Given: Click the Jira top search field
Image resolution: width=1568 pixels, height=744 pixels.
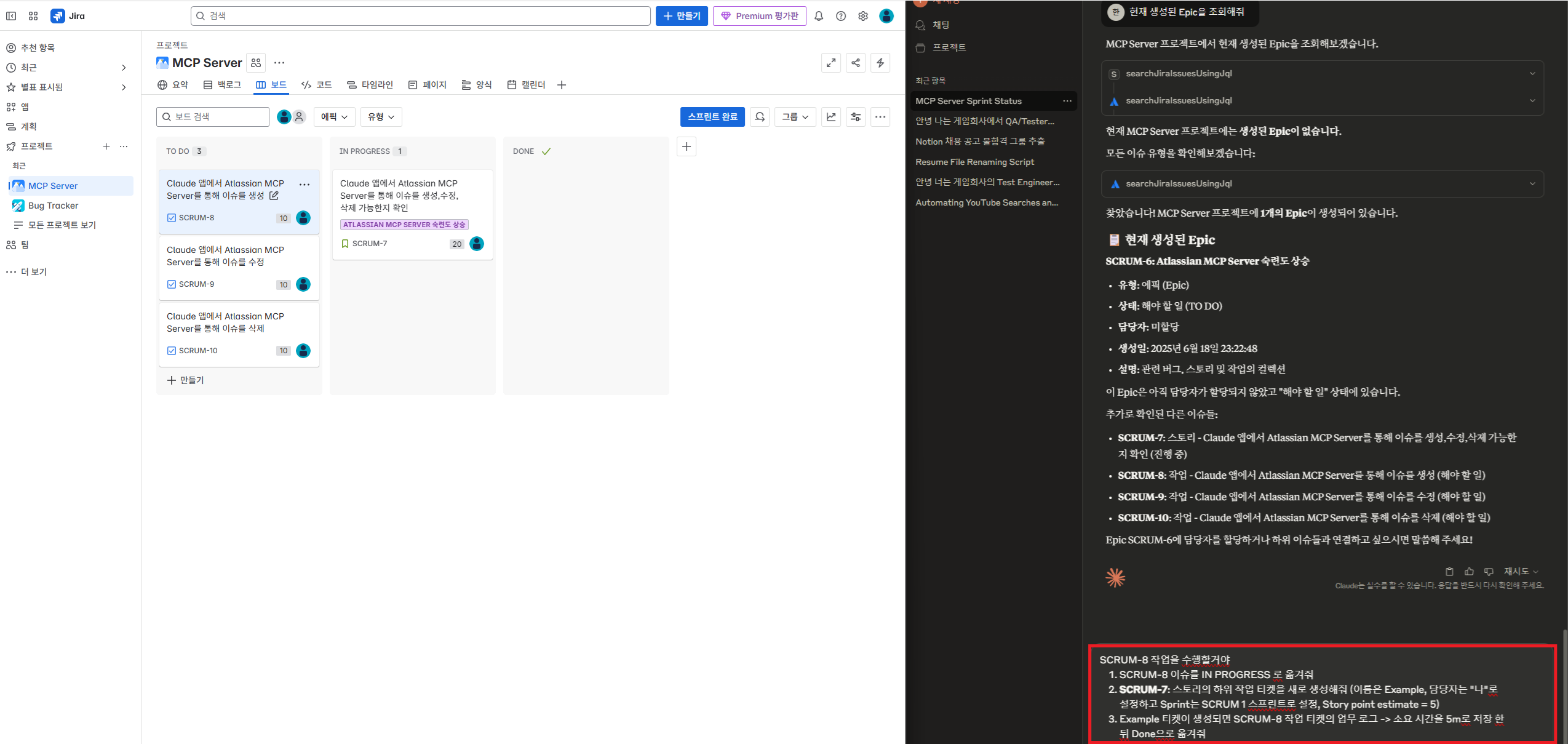Looking at the screenshot, I should pos(421,16).
